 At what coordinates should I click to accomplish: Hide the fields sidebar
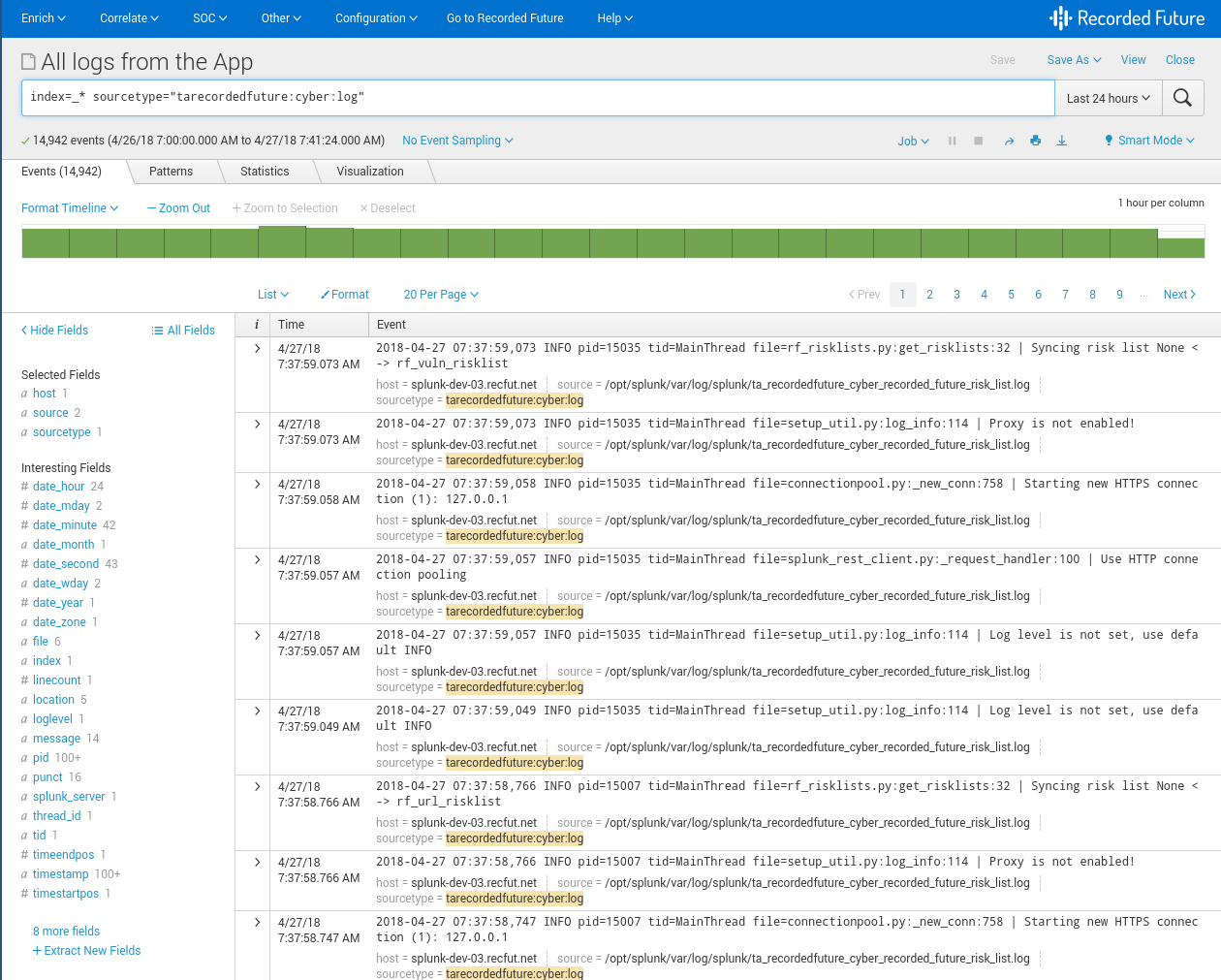[x=54, y=331]
